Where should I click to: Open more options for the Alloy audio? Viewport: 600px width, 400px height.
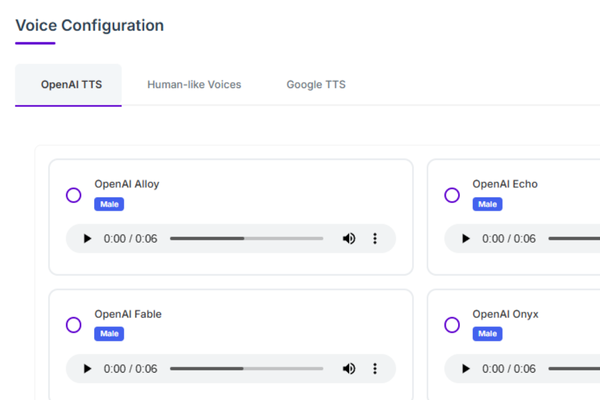pos(375,239)
